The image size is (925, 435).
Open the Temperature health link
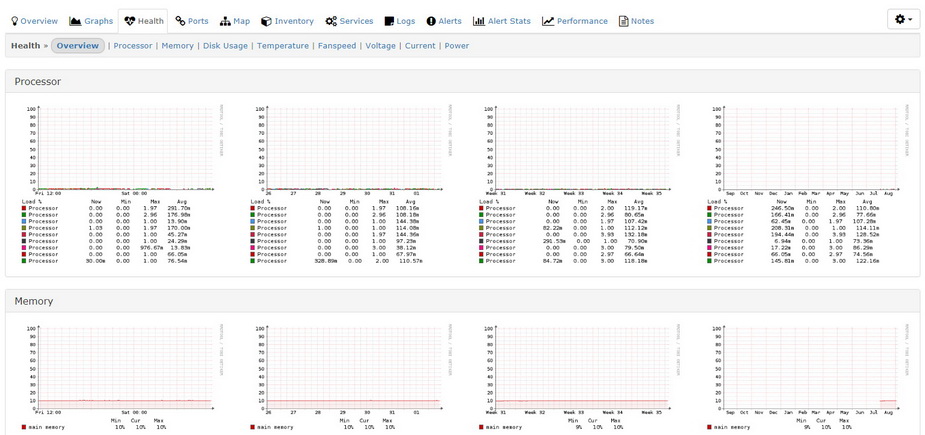[x=283, y=46]
